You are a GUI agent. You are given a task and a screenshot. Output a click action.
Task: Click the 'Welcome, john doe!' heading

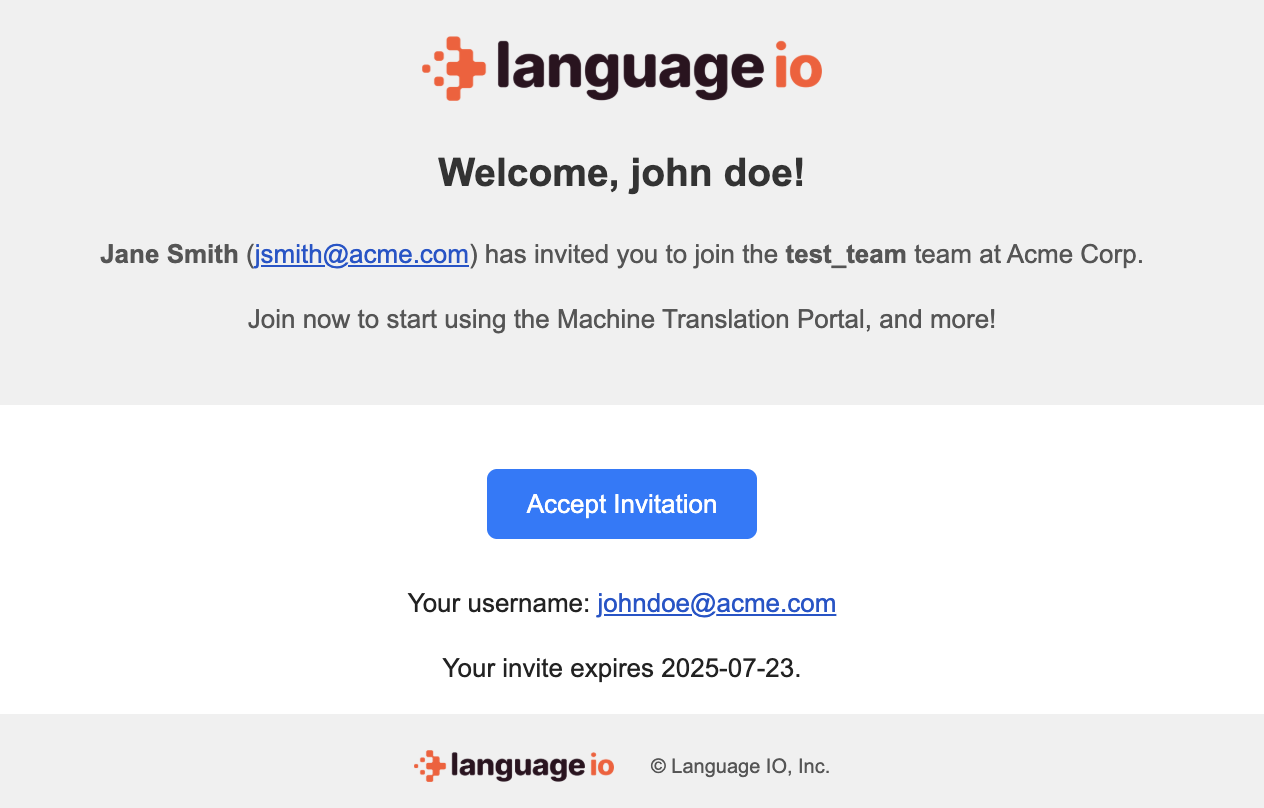tap(622, 172)
